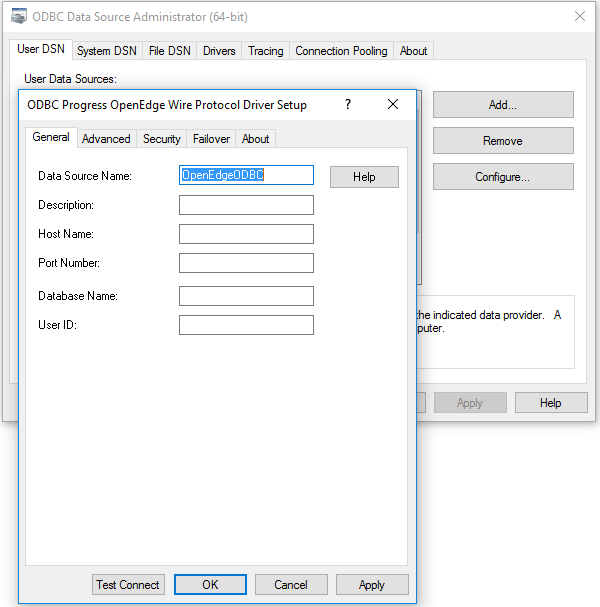
Task: Click the Host Name input field
Action: pos(246,234)
